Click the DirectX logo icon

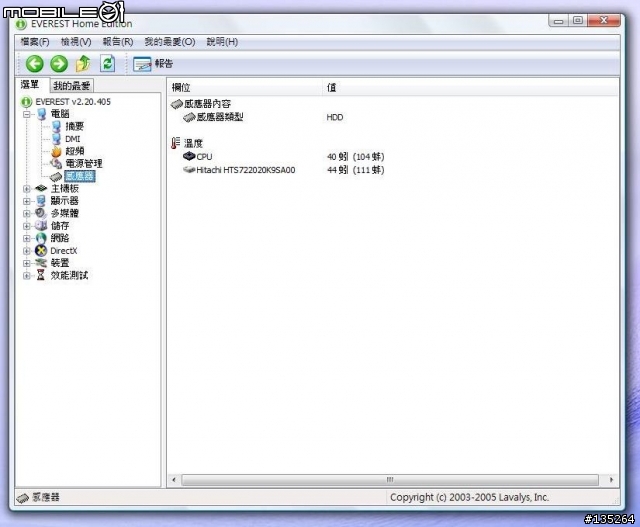[41, 251]
